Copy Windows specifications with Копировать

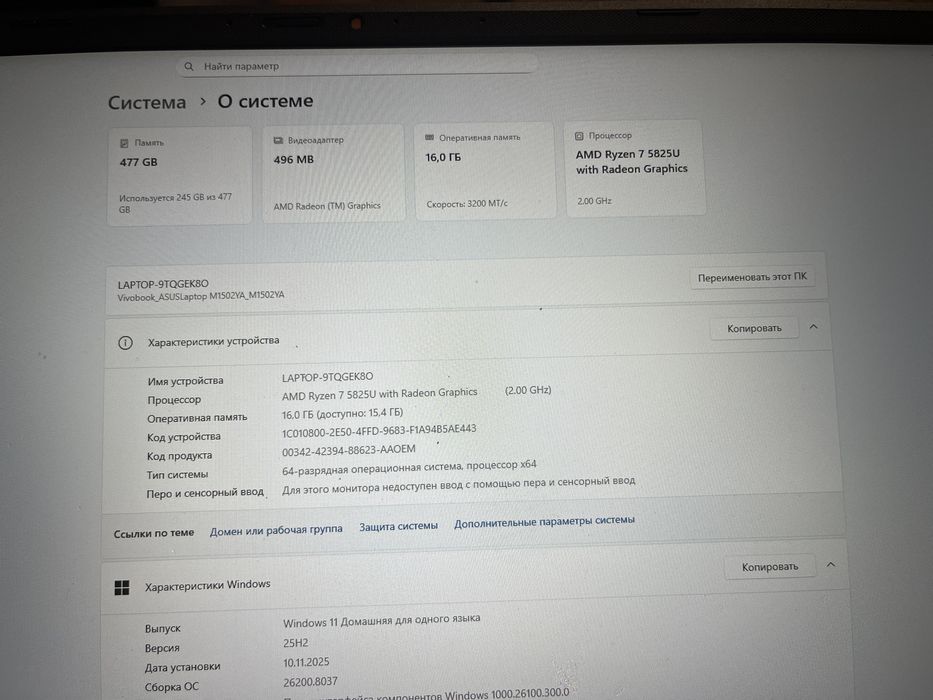coord(769,567)
